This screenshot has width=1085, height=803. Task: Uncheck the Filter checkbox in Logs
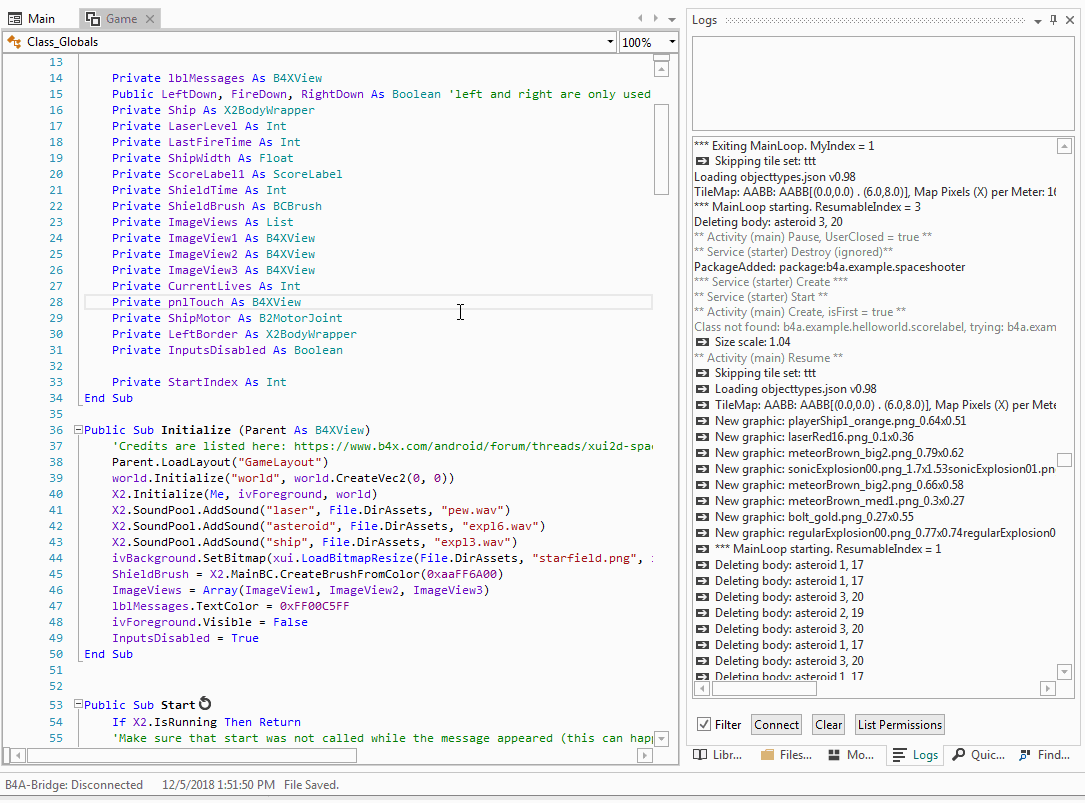(x=704, y=725)
